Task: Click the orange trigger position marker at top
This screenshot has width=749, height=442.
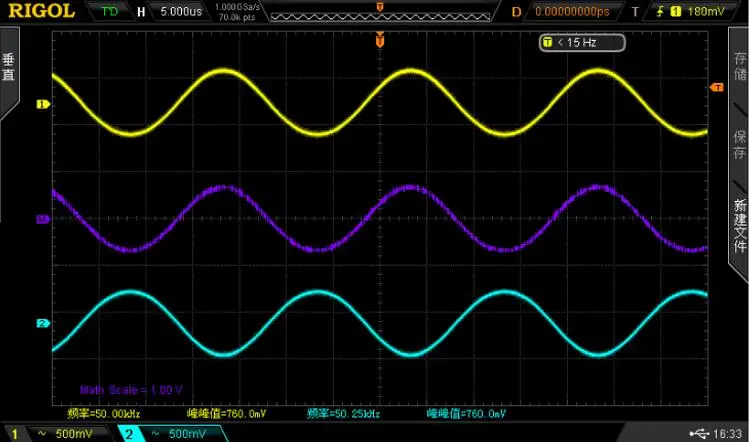Action: 380,41
